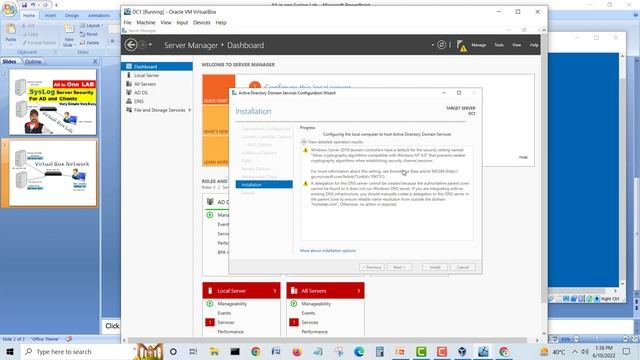This screenshot has height=360, width=640.
Task: Switch to PowerPoint Home tab
Action: 29,16
